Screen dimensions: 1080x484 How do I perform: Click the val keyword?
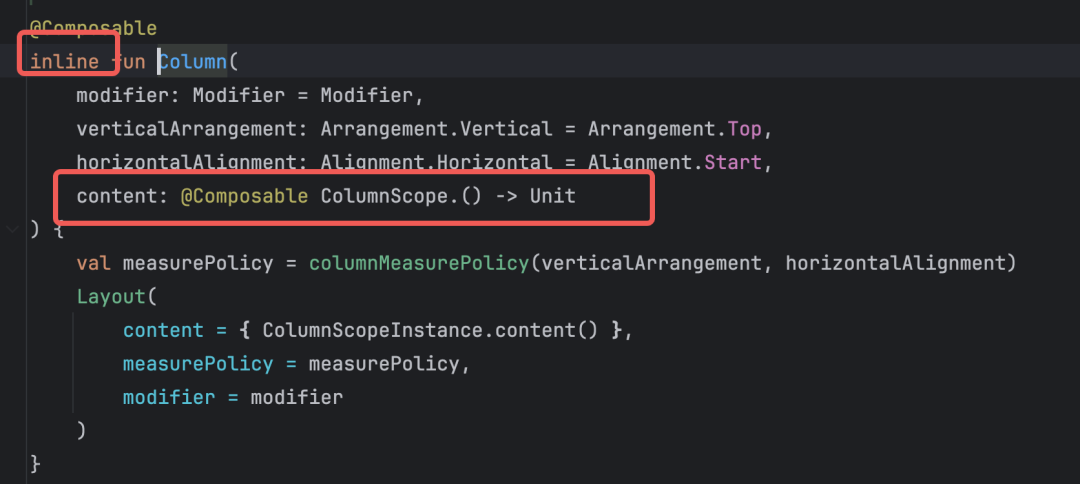point(94,263)
